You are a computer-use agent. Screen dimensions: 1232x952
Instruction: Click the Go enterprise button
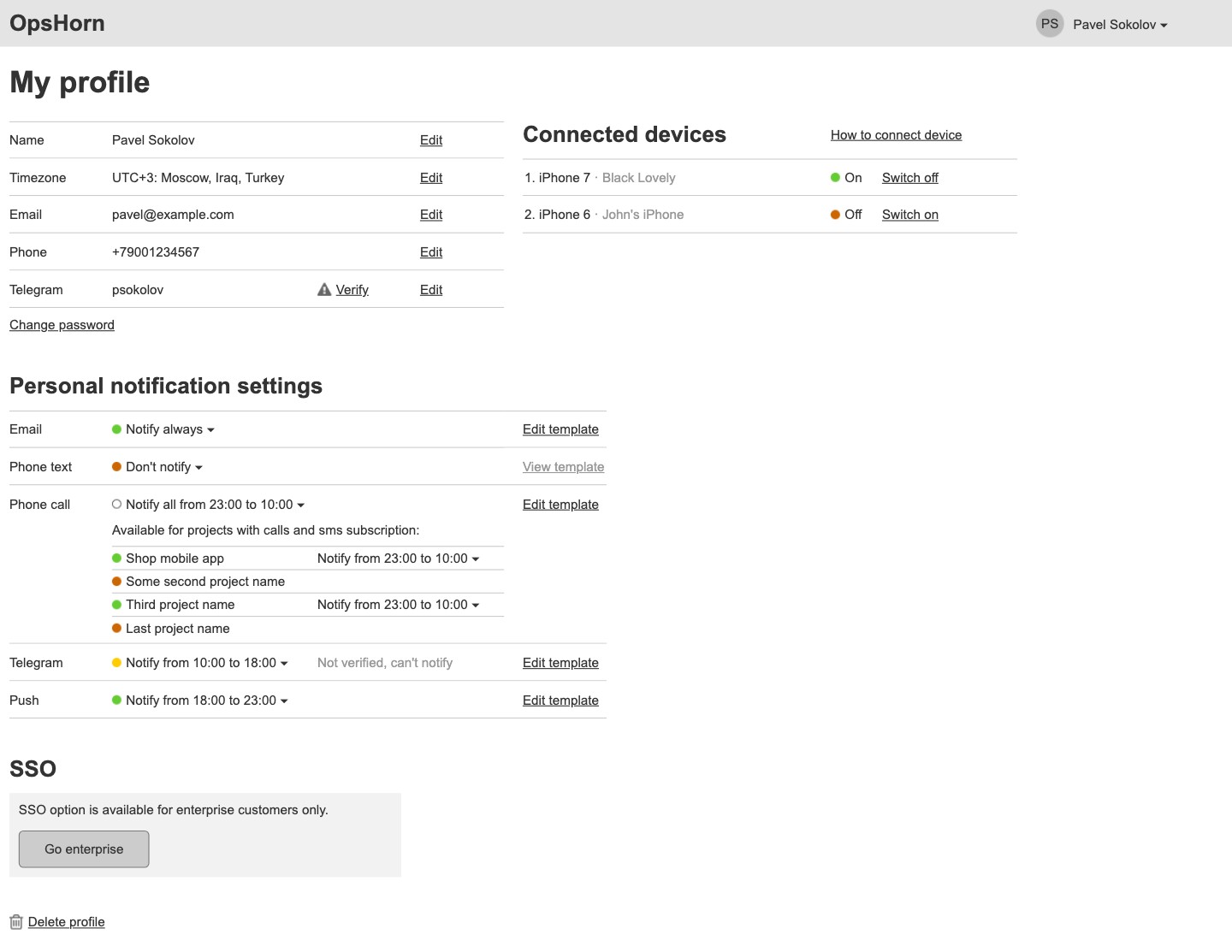84,849
